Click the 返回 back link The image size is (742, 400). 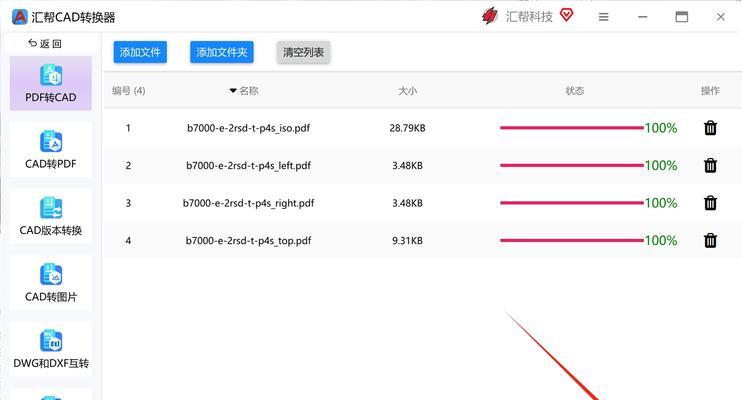pyautogui.click(x=45, y=44)
